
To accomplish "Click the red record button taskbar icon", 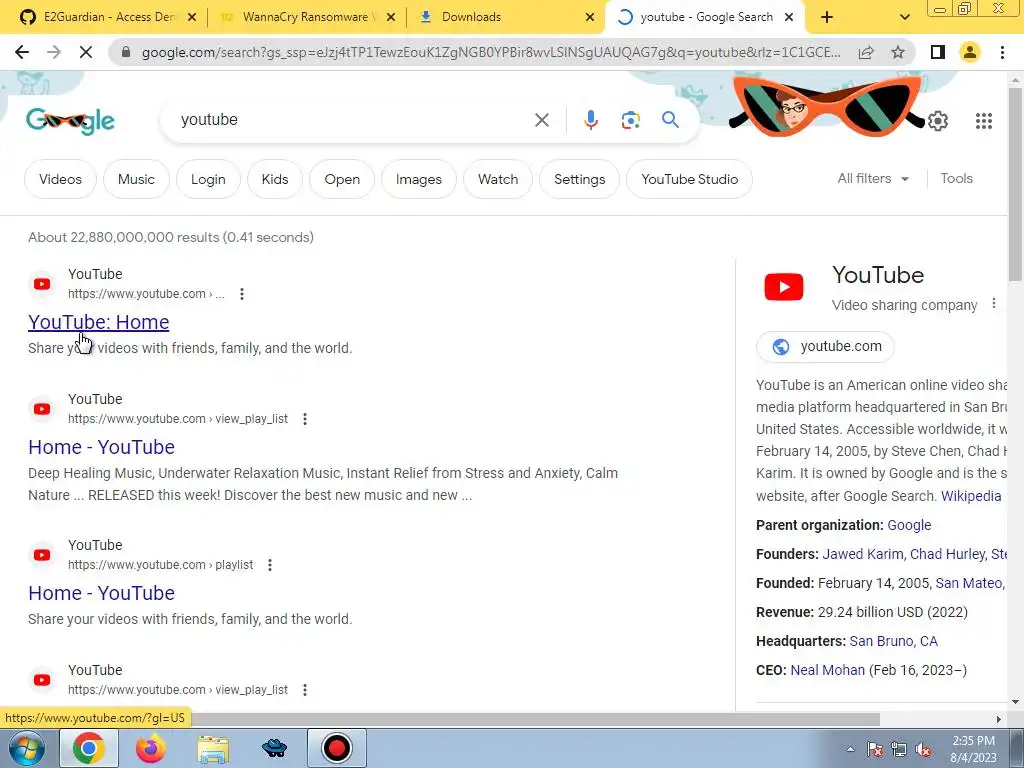I will 337,748.
